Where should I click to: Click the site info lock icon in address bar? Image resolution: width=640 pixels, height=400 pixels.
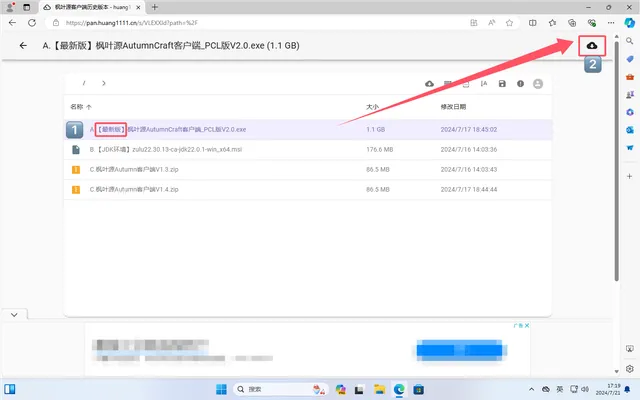56,23
